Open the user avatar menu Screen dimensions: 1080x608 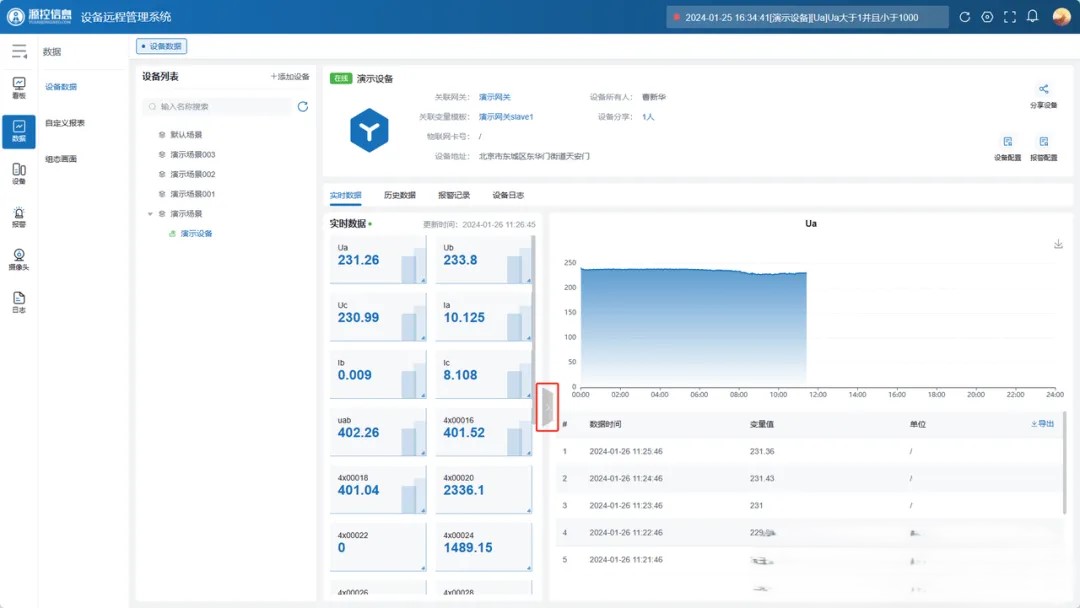[1061, 17]
